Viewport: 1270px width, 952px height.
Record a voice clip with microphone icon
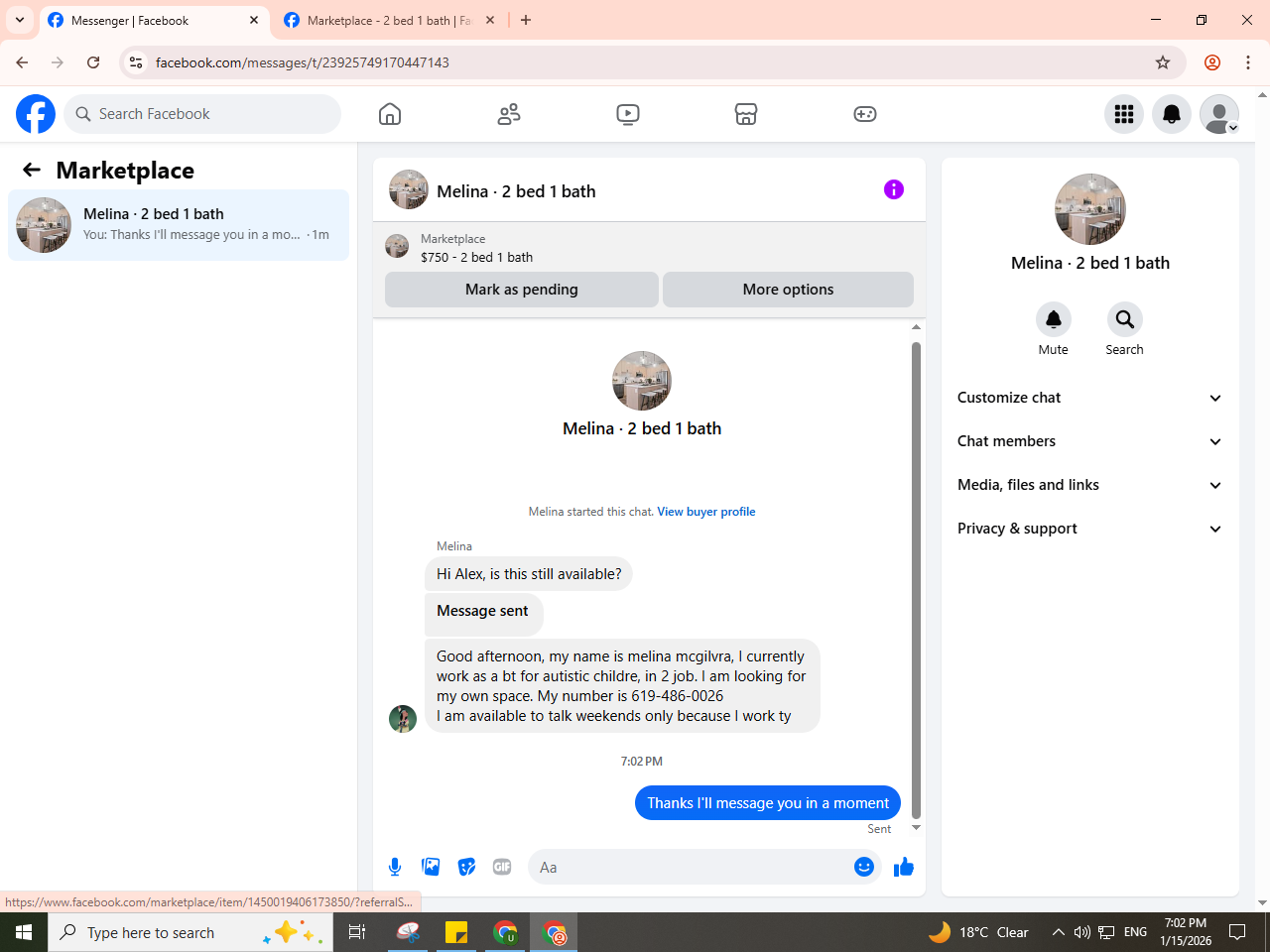[x=395, y=867]
